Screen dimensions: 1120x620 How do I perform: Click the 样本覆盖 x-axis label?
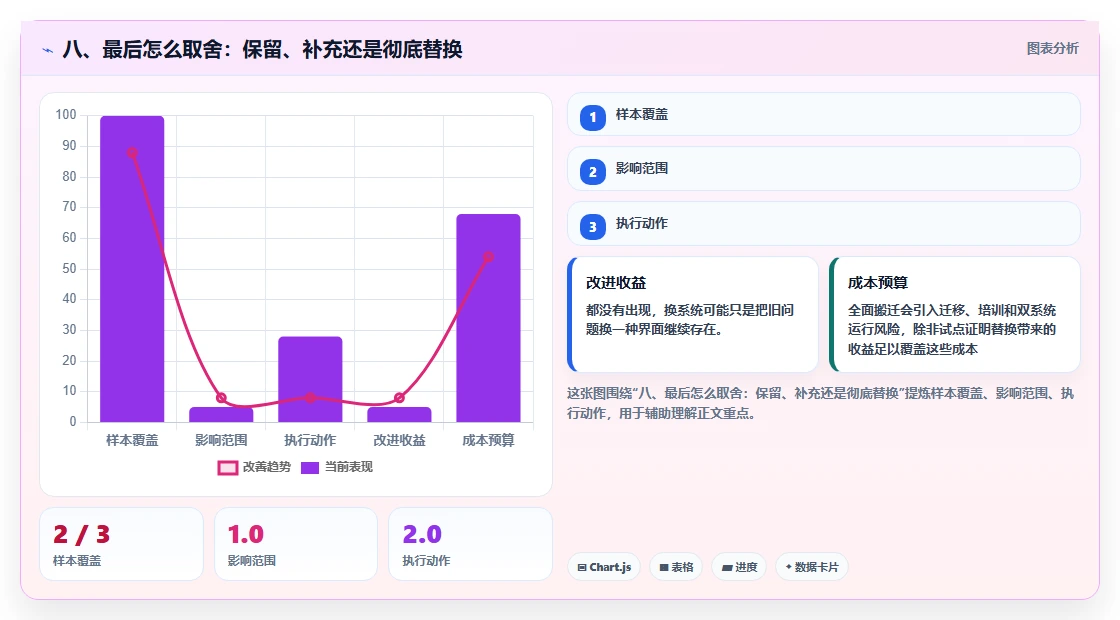(132, 441)
